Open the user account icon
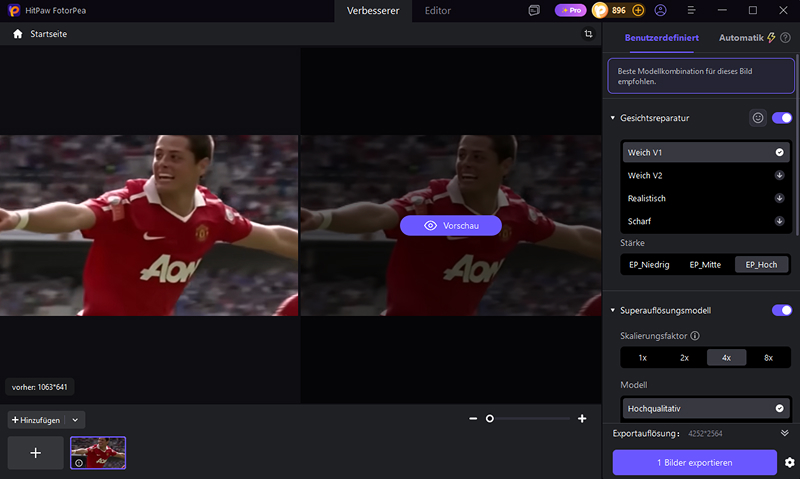 (660, 10)
